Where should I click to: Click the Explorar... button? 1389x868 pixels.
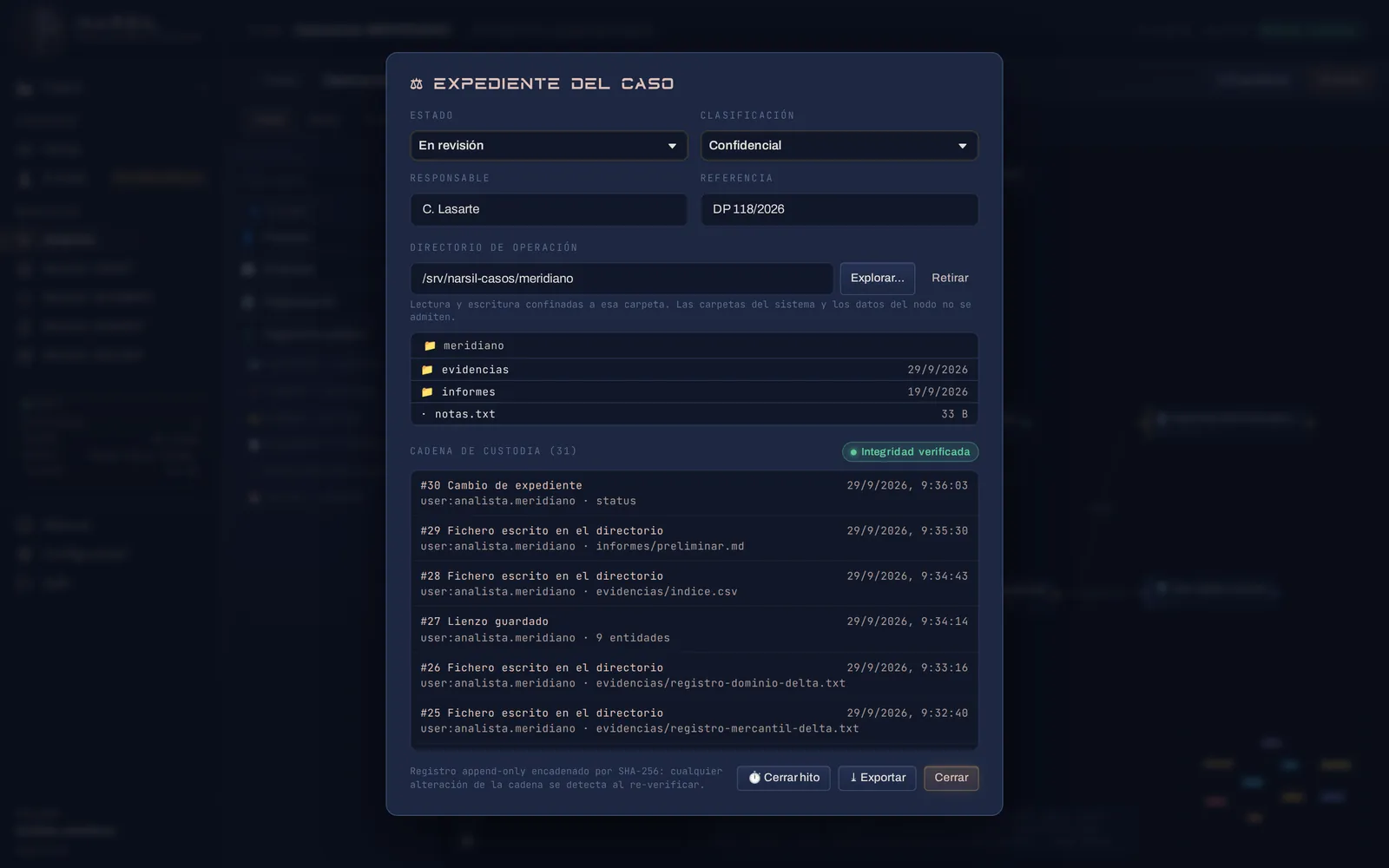click(877, 279)
